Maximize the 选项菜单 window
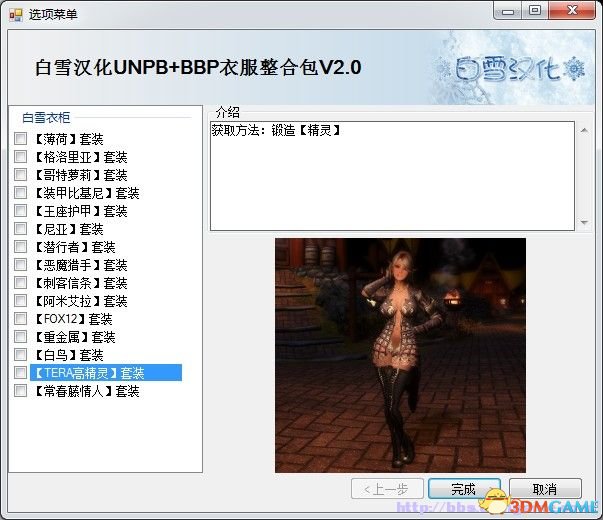Viewport: 603px width, 520px height. click(x=535, y=11)
